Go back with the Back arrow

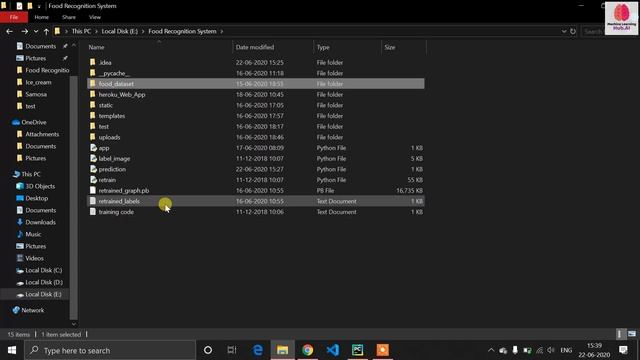9,31
